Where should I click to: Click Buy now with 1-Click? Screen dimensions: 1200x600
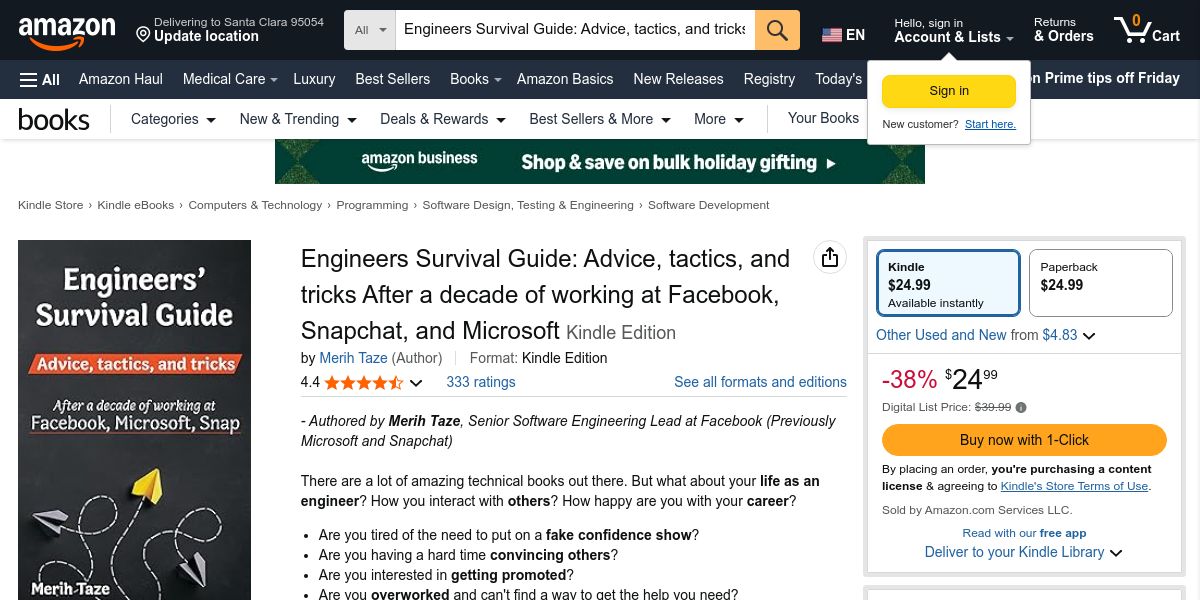click(1024, 440)
